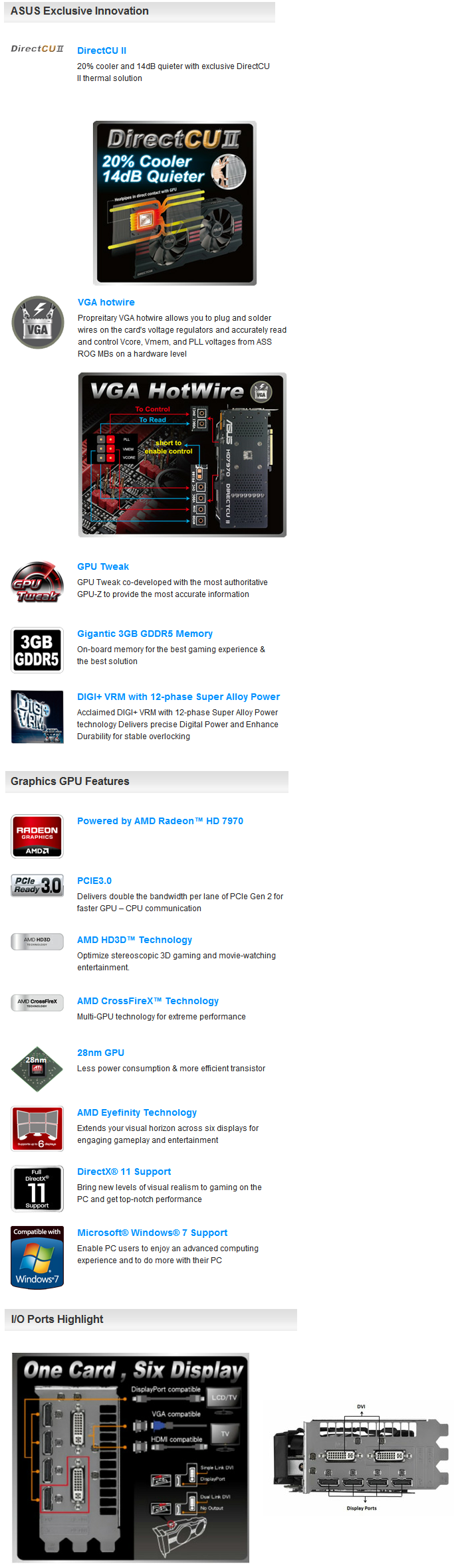454x1568 pixels.
Task: Open the Gigantic 3GB GDDR5 Memory link
Action: click(145, 634)
